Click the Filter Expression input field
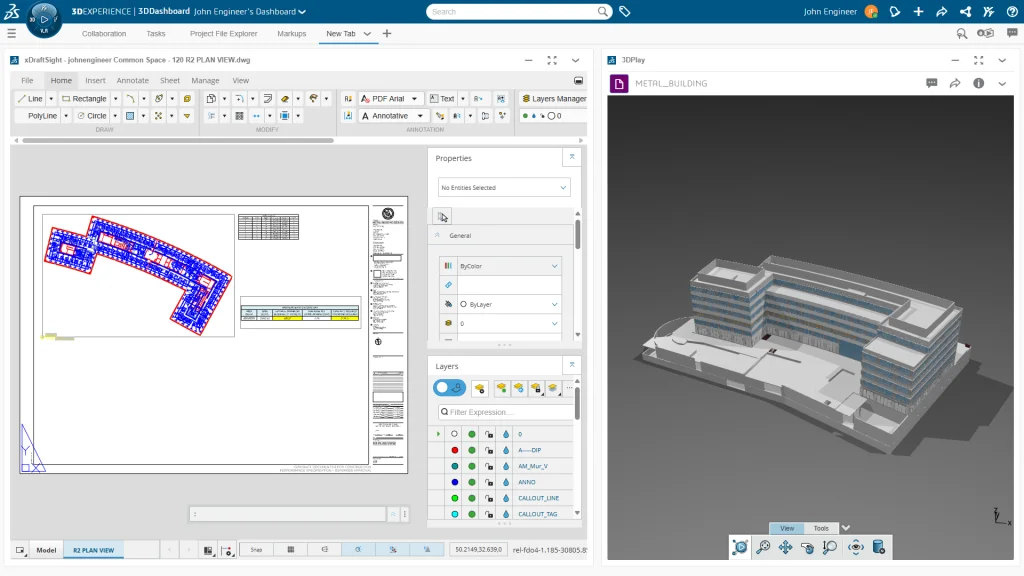Image resolution: width=1024 pixels, height=576 pixels. click(508, 412)
